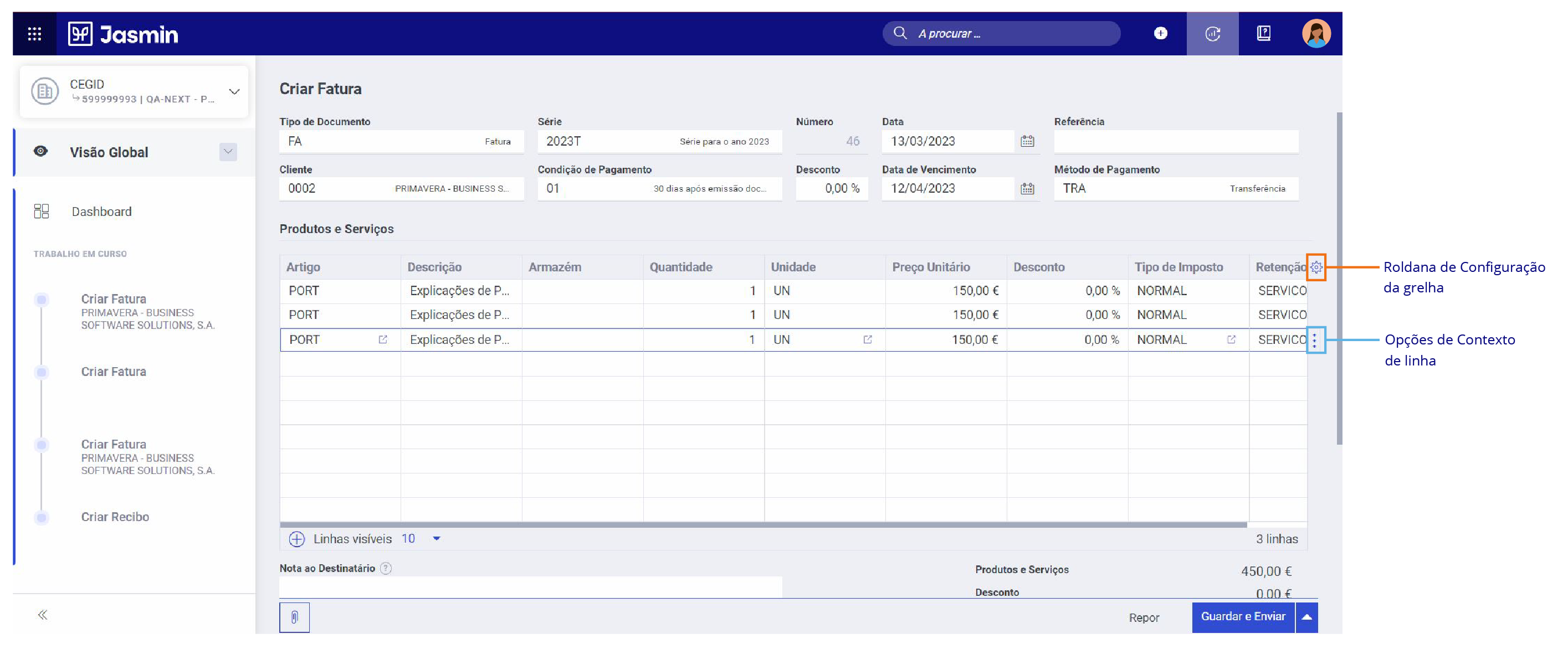
Task: Open the apps grid menu
Action: [x=35, y=33]
